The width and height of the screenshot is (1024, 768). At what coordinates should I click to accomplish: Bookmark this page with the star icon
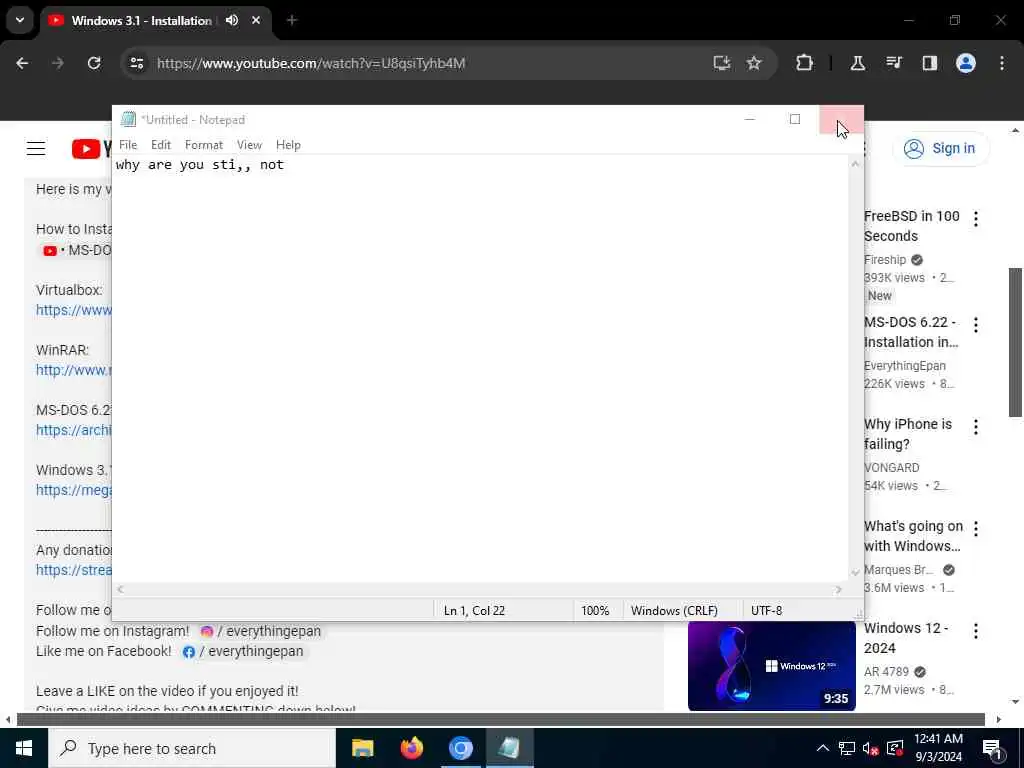pyautogui.click(x=754, y=63)
